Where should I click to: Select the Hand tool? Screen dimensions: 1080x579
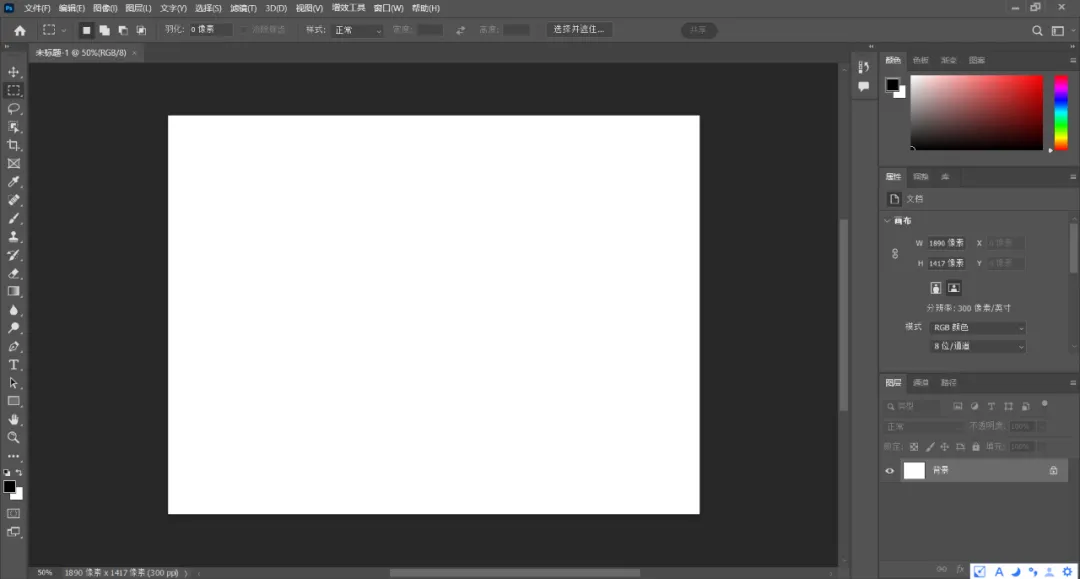13,419
